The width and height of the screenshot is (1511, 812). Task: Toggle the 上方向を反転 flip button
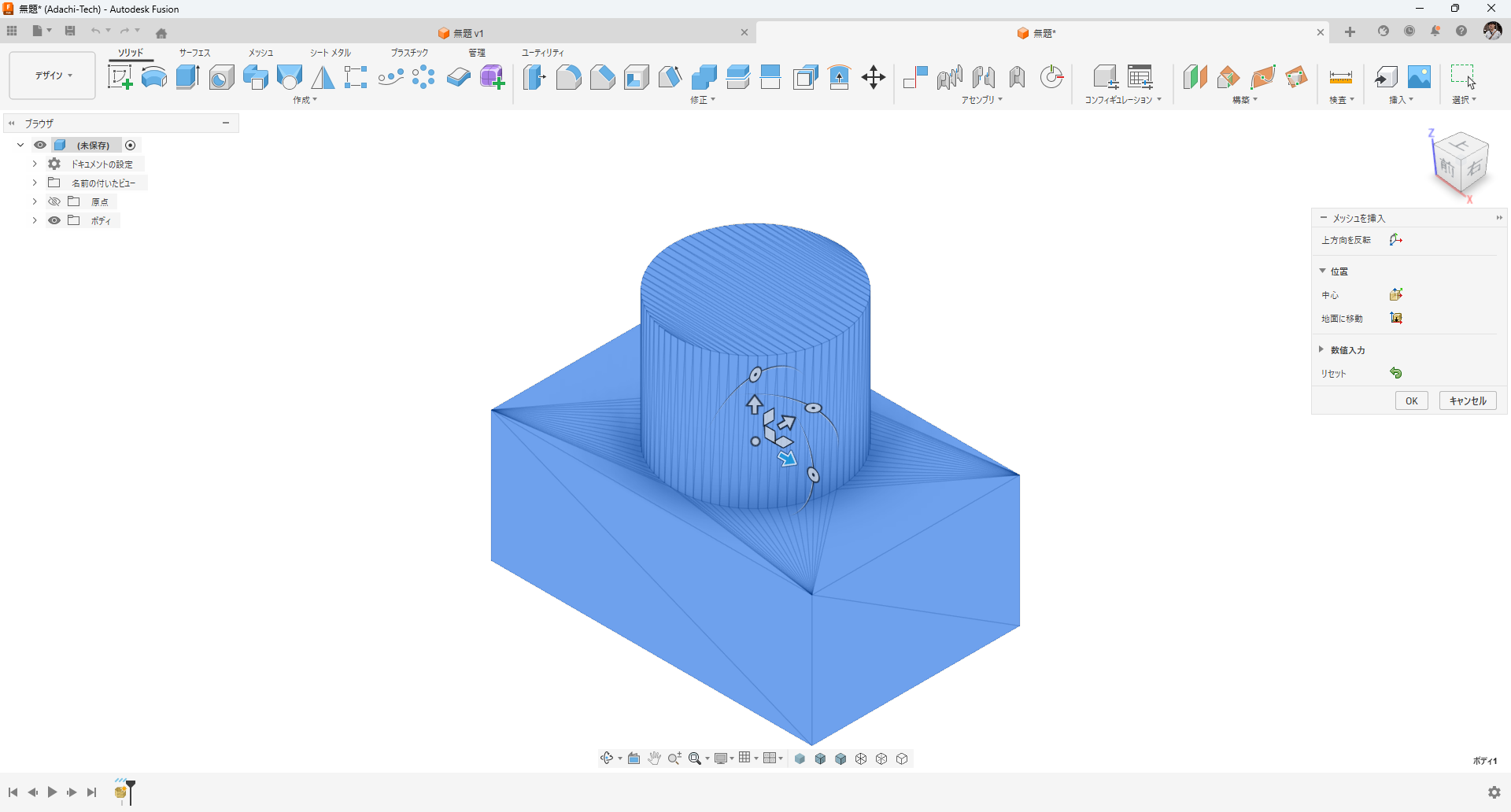(1396, 240)
